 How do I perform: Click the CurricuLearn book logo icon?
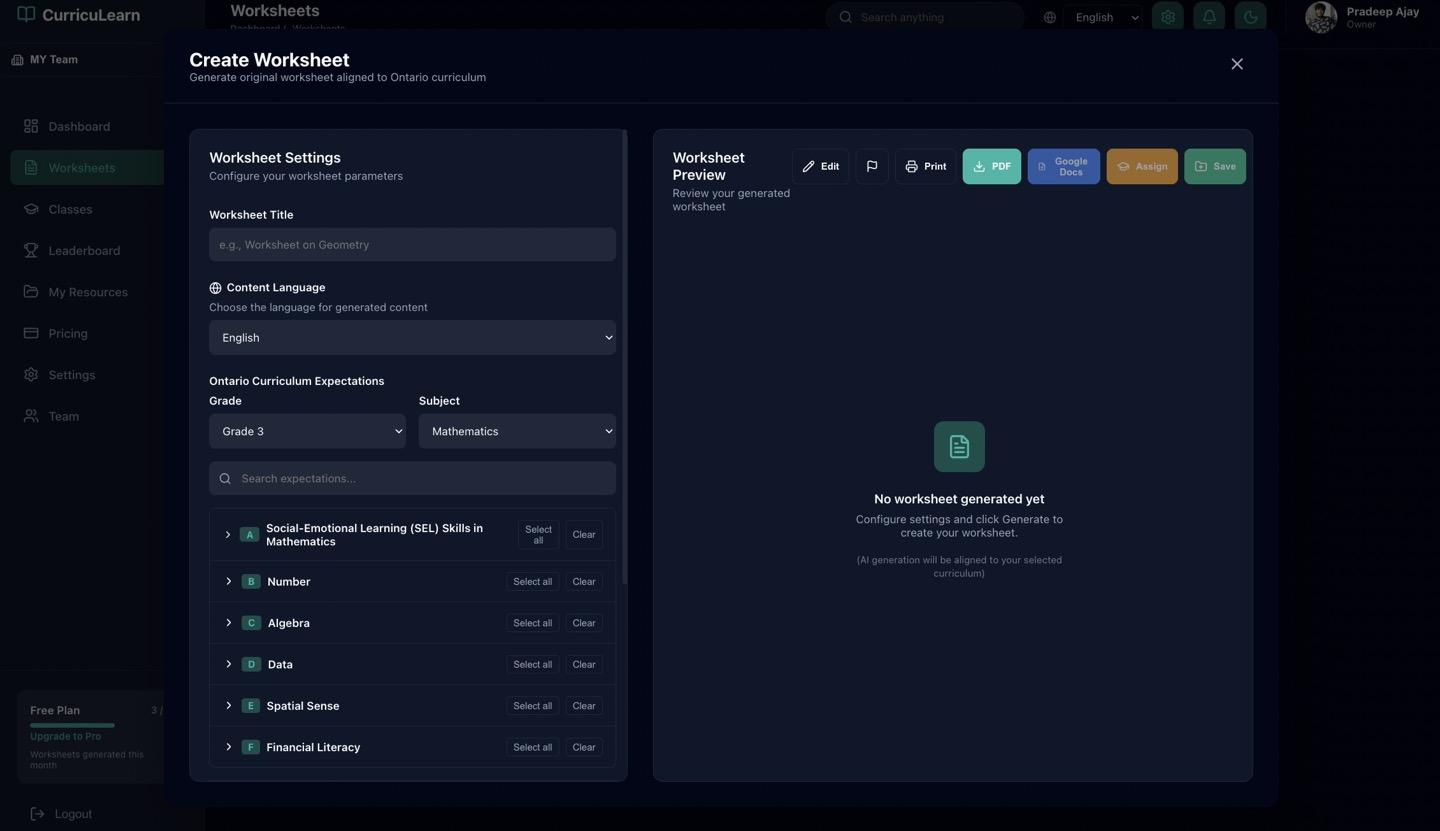tap(26, 15)
